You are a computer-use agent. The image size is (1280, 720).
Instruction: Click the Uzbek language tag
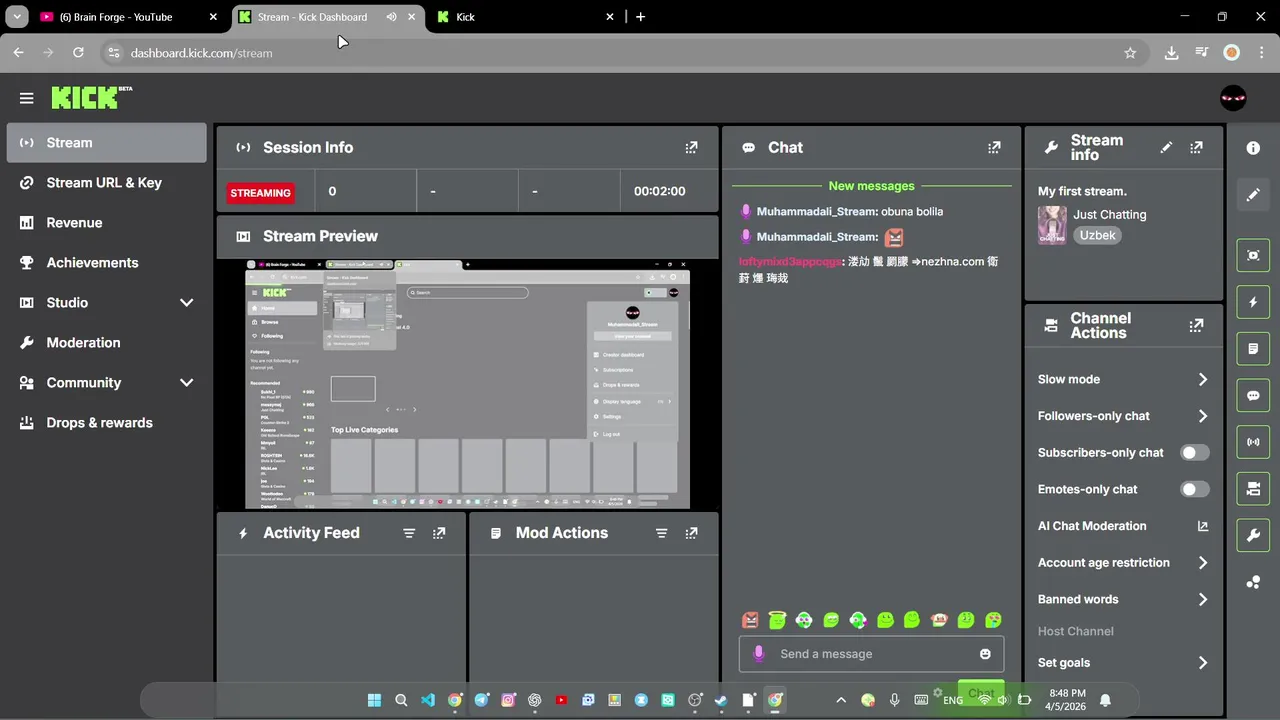point(1097,236)
